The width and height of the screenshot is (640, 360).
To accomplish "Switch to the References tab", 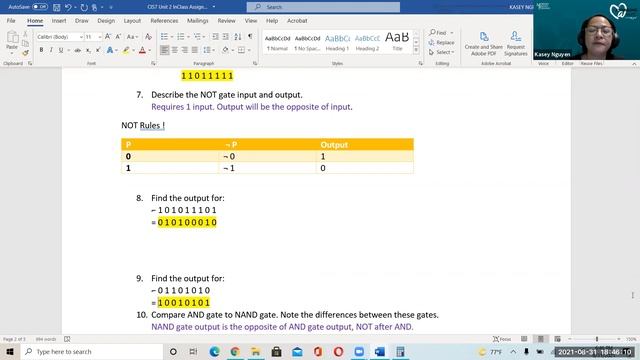I will [x=164, y=20].
